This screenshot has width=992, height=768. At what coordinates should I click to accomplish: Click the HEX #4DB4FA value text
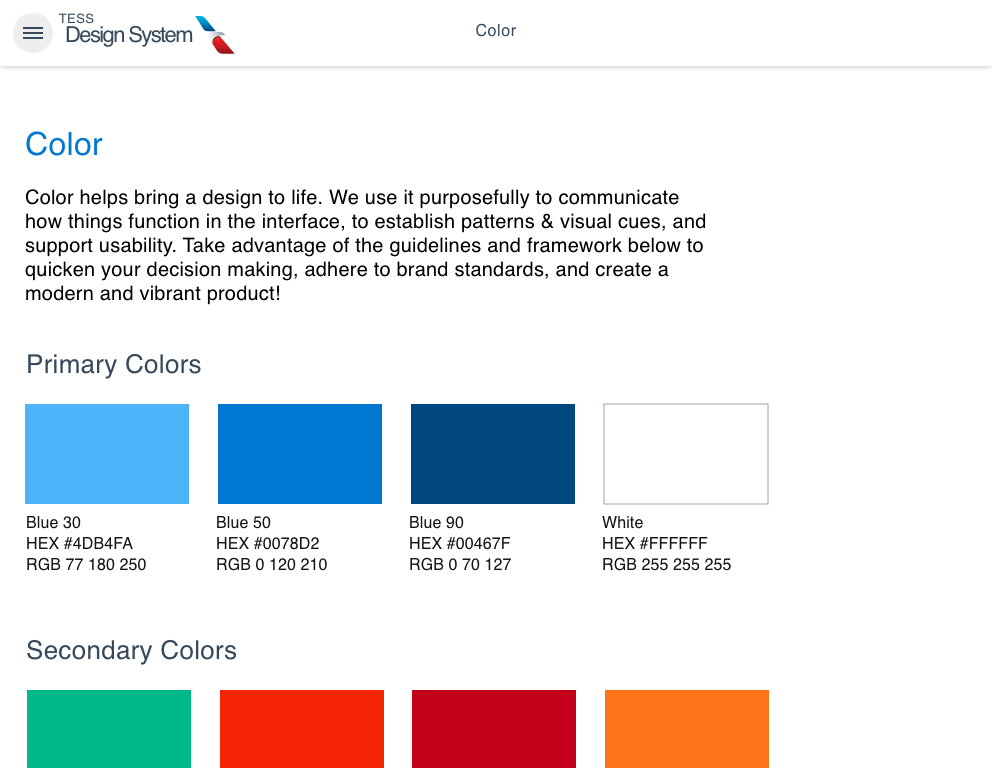pyautogui.click(x=80, y=543)
